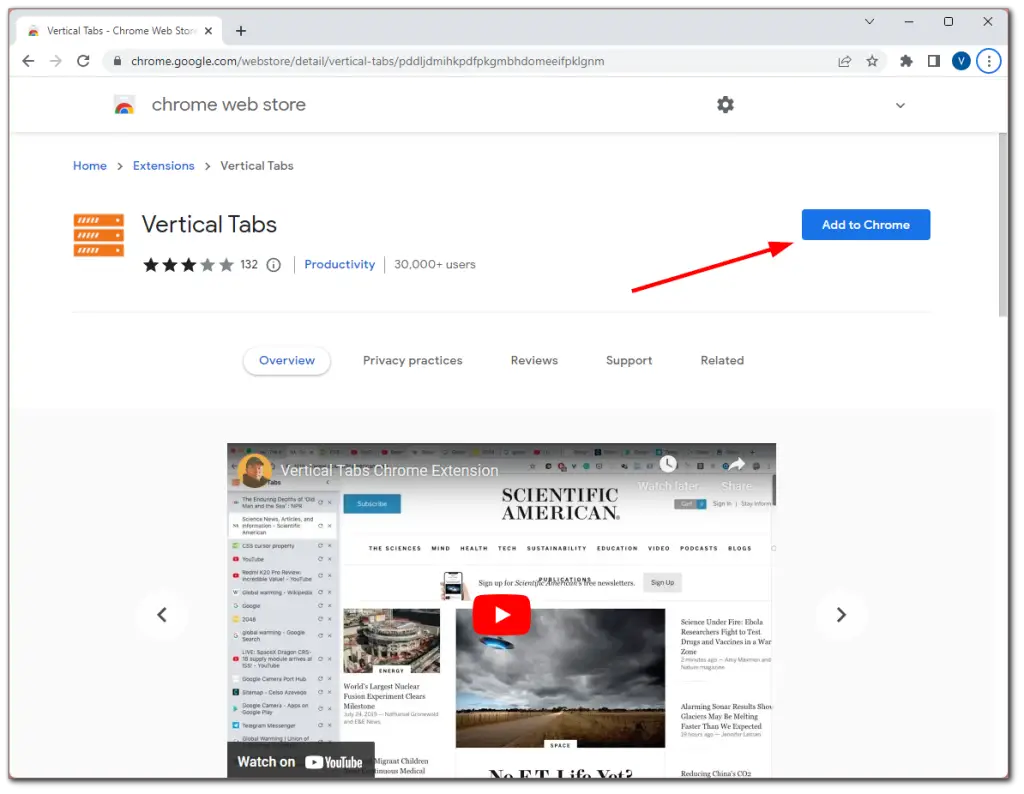Open the Chrome three-dot menu
This screenshot has height=794, width=1024.
pyautogui.click(x=988, y=61)
